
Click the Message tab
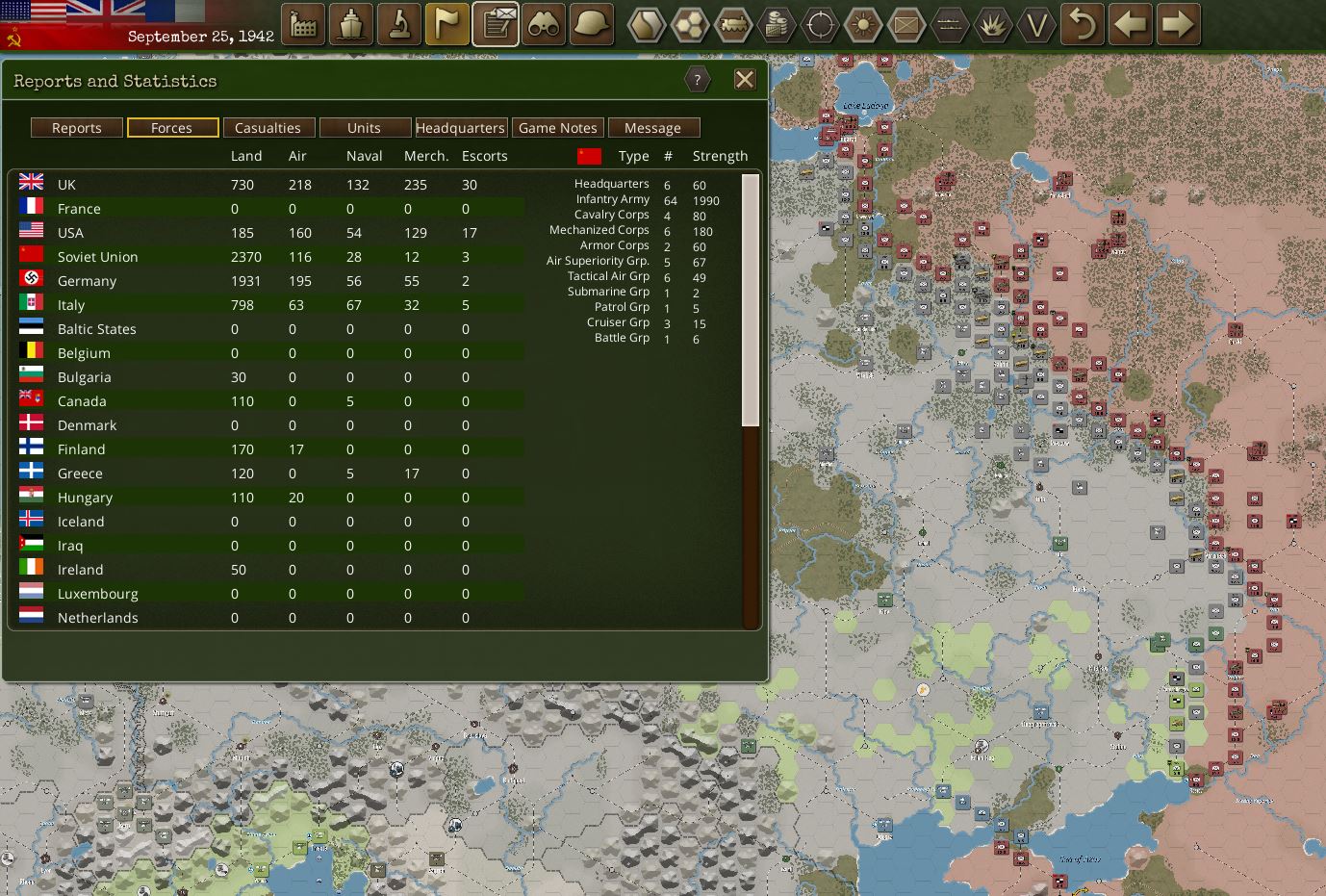click(653, 128)
